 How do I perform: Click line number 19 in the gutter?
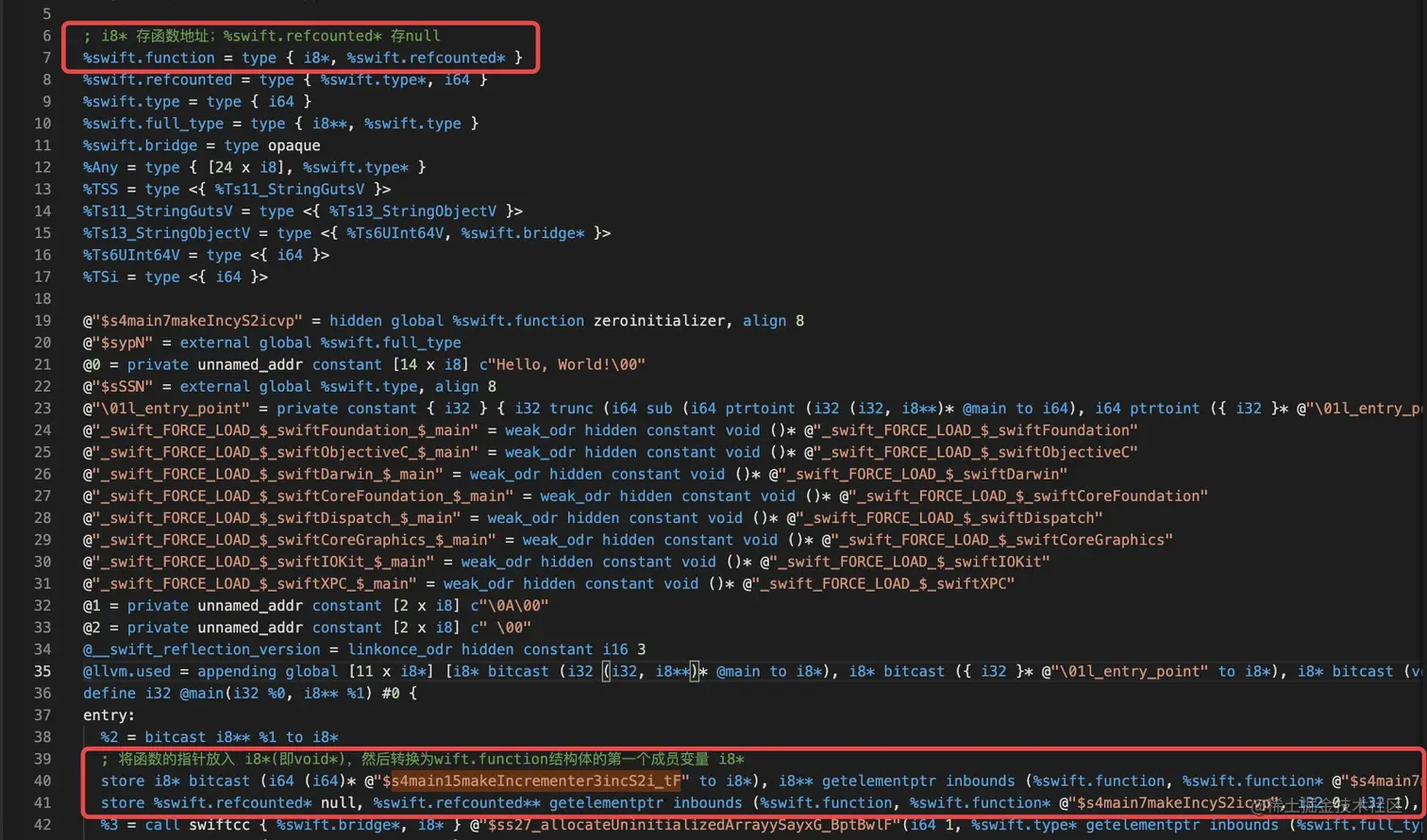tap(42, 321)
